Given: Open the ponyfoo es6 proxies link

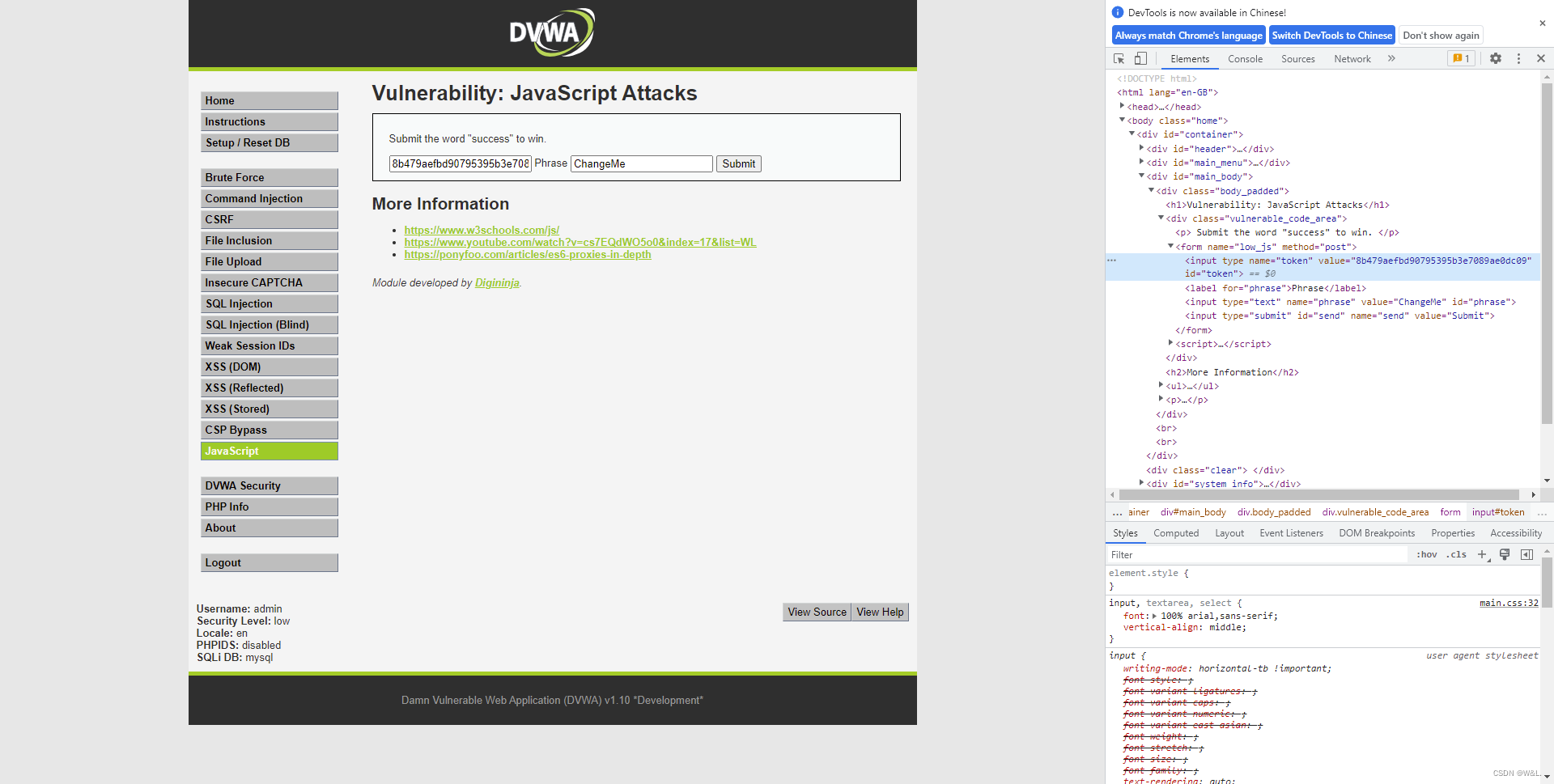Looking at the screenshot, I should [528, 254].
